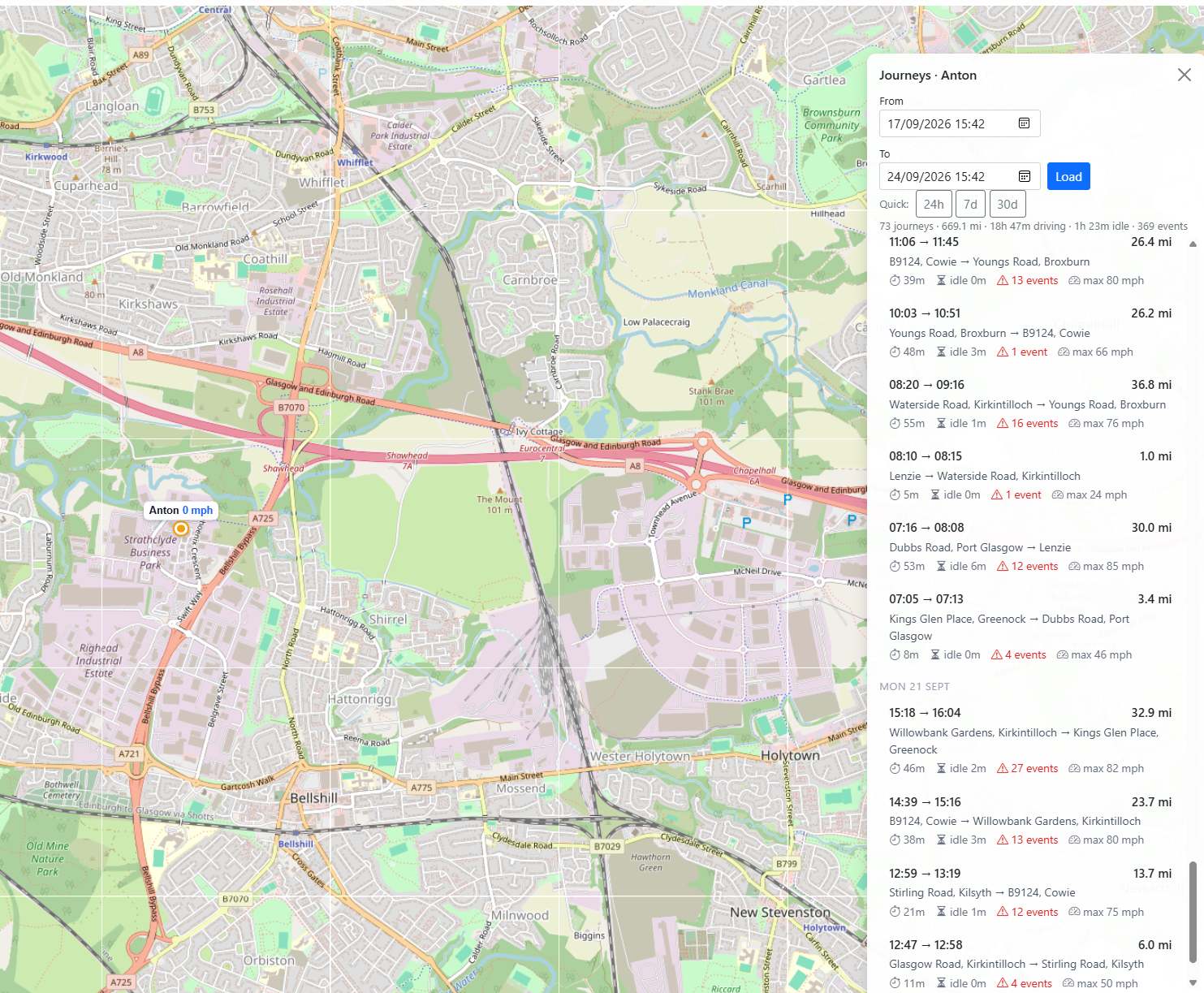Click the warning icon beside 27 events
1204x993 pixels.
tap(1003, 769)
